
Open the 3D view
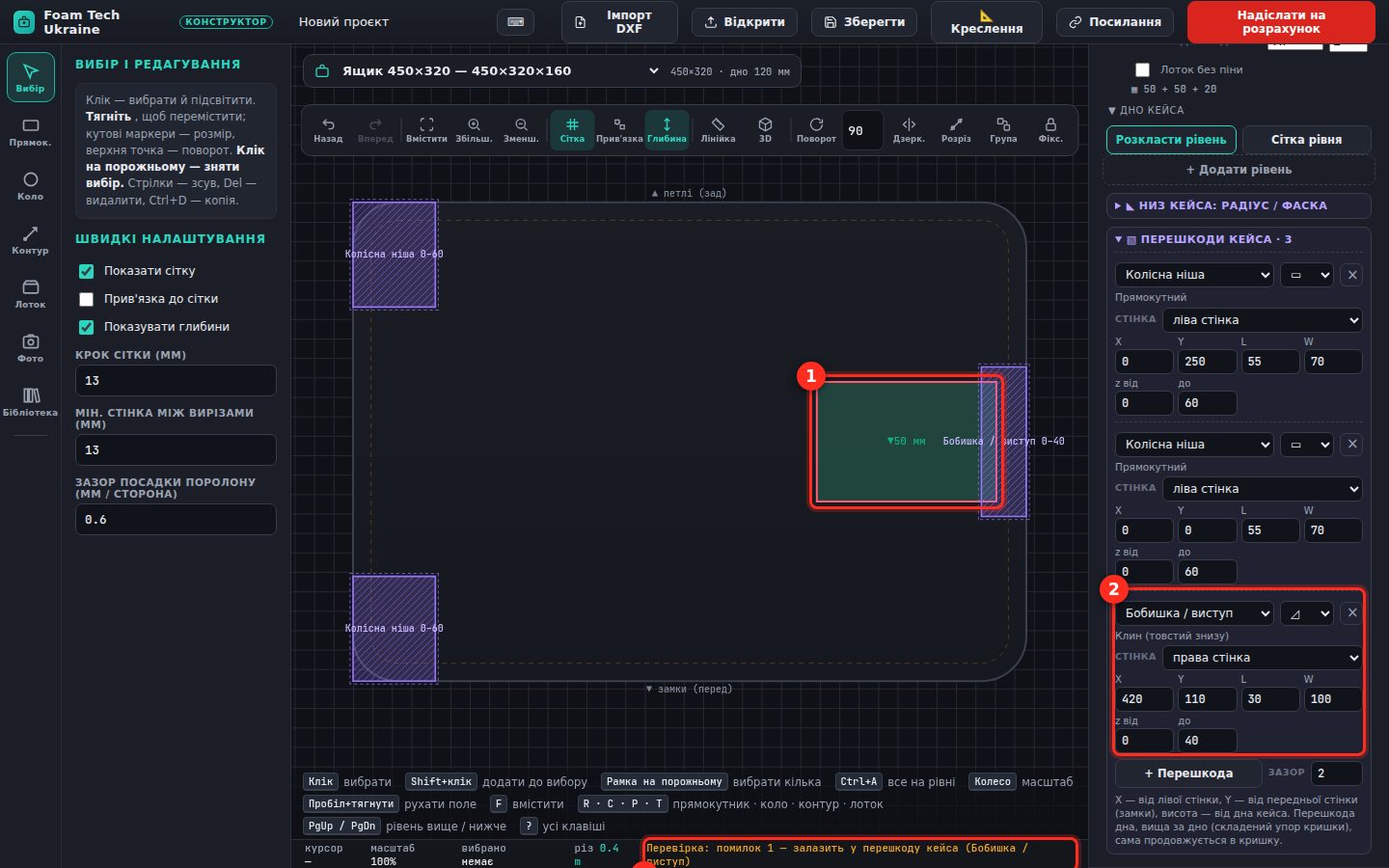765,130
